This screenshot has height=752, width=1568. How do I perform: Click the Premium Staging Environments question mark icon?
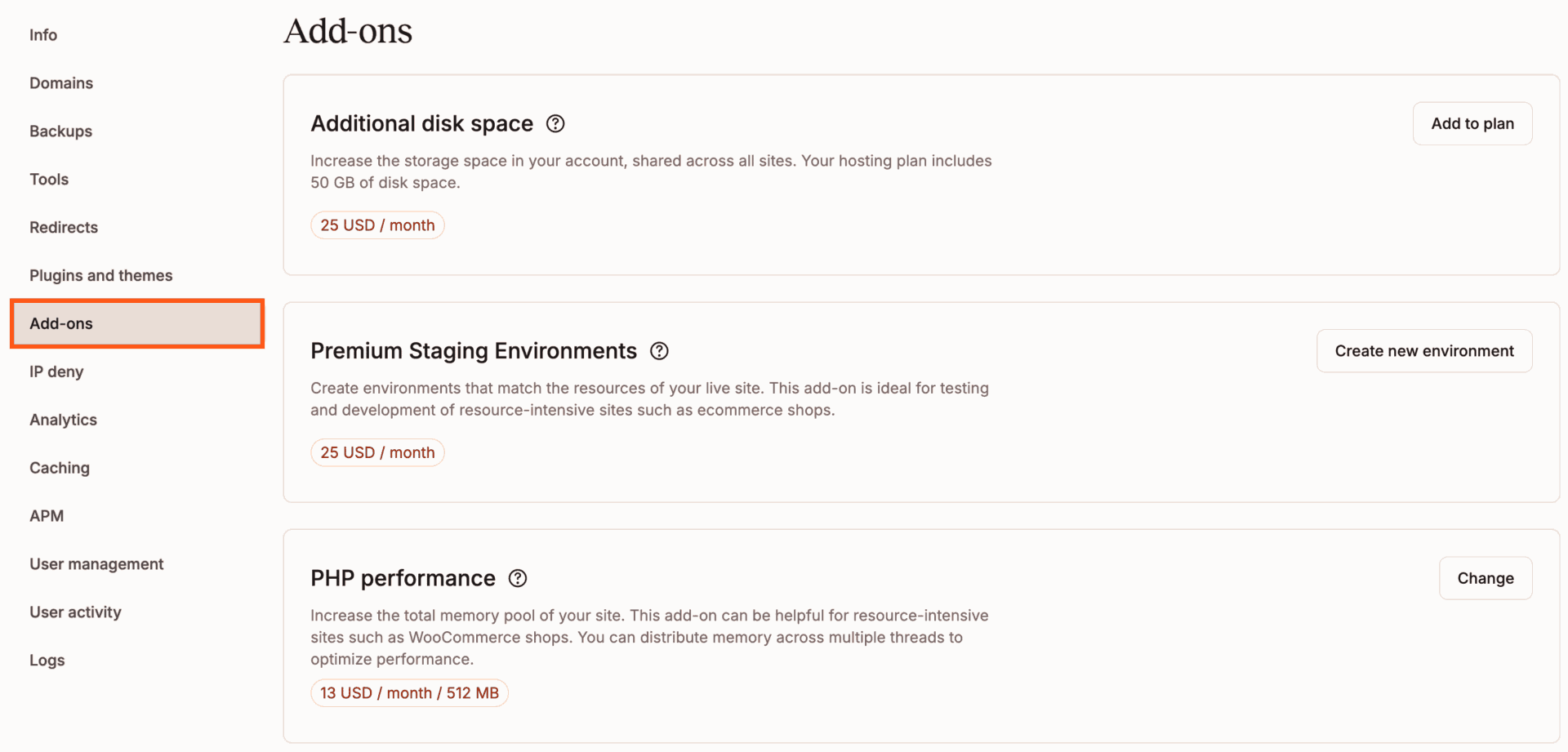(x=659, y=350)
